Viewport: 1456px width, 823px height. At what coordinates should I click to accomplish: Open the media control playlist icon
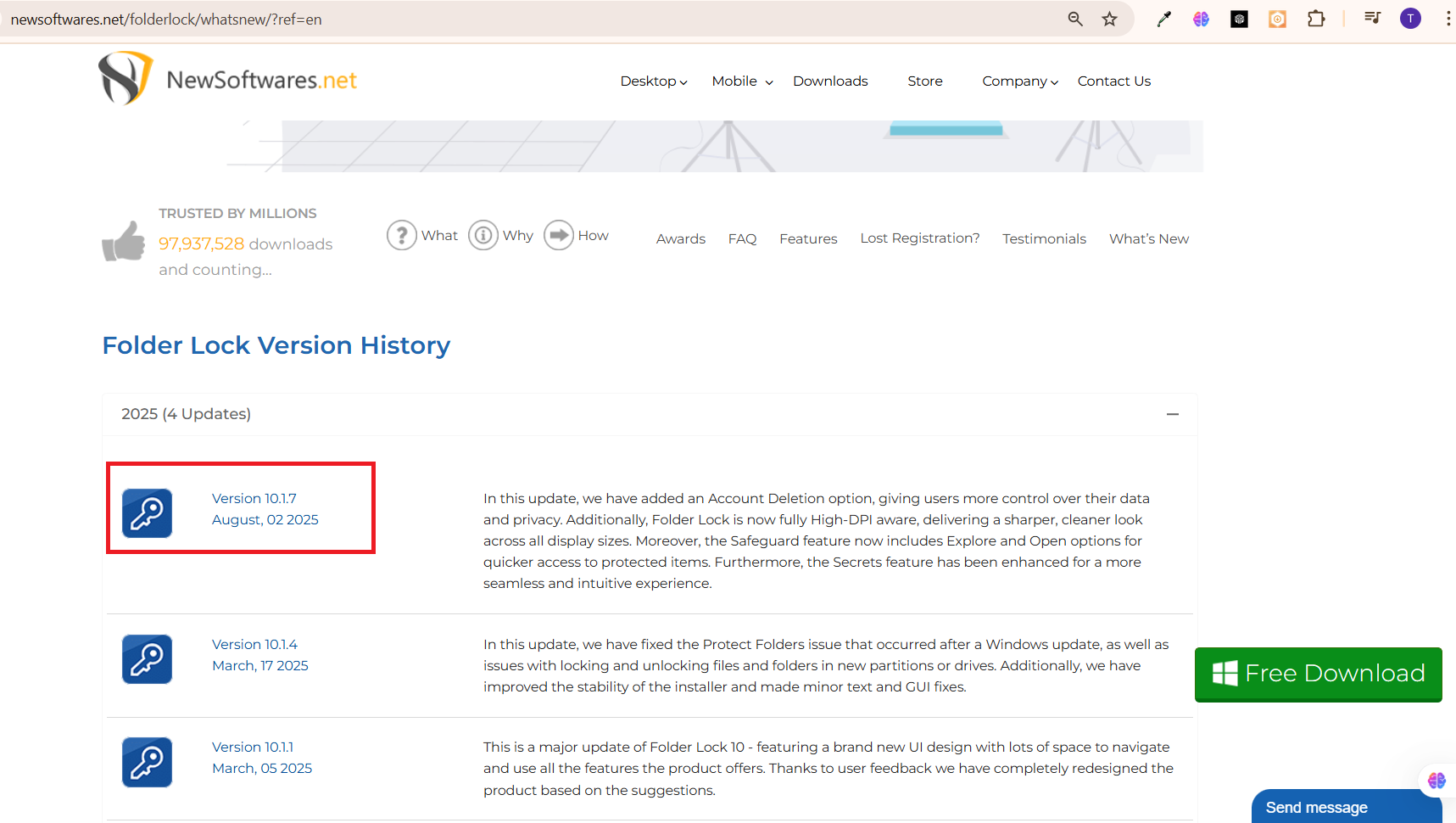click(x=1372, y=18)
